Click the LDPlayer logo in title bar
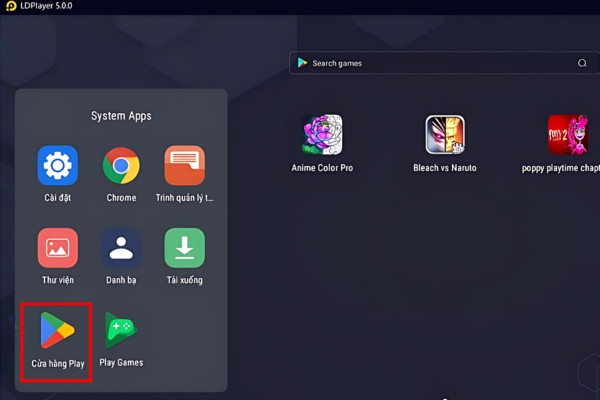600x400 pixels. click(11, 6)
